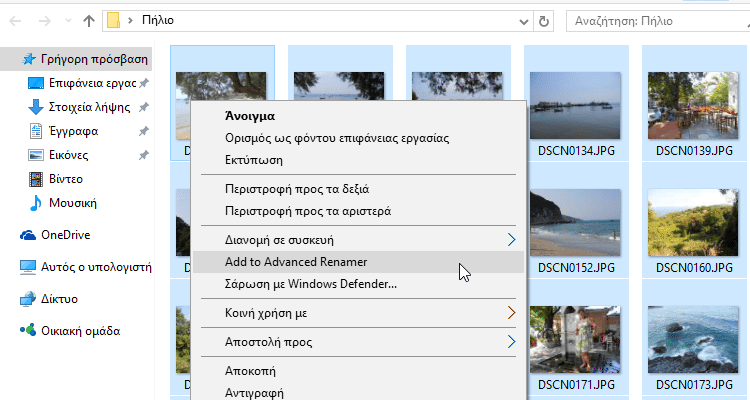Click the Videos film icon
Viewport: 750px width, 400px height.
coord(36,179)
